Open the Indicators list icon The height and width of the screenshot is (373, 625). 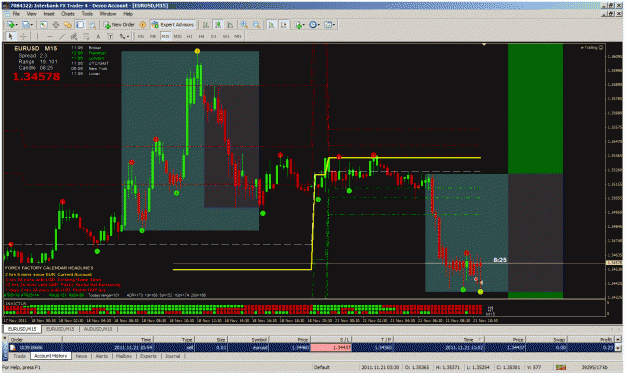coord(298,25)
